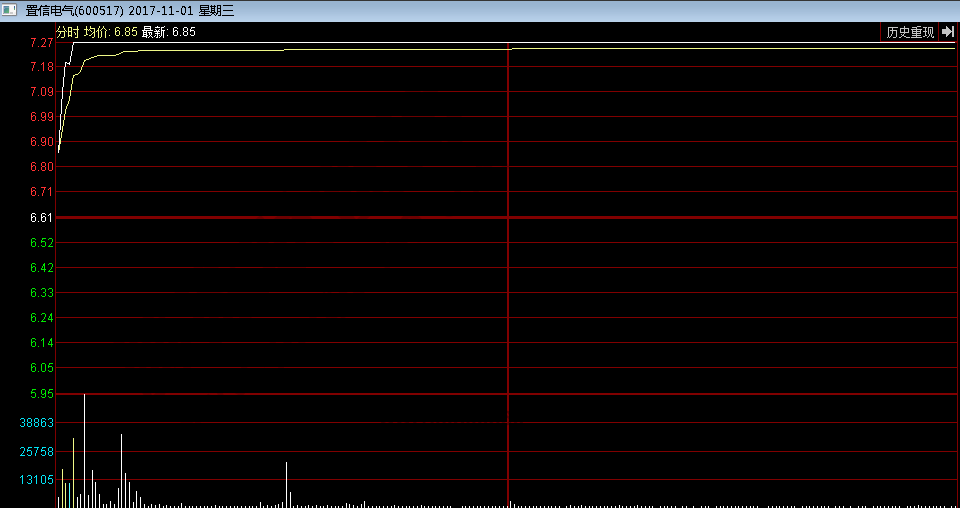Click the 最新: 6.85 readout
This screenshot has width=960, height=508.
(168, 32)
